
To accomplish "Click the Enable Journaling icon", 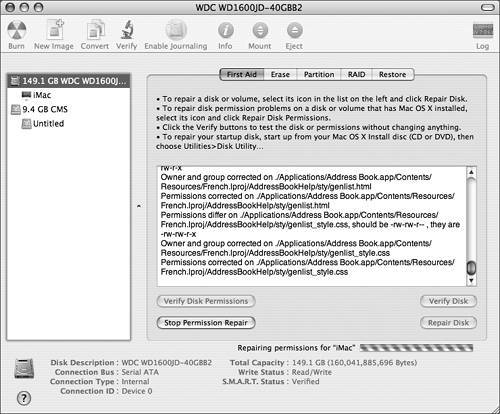I will (x=176, y=30).
